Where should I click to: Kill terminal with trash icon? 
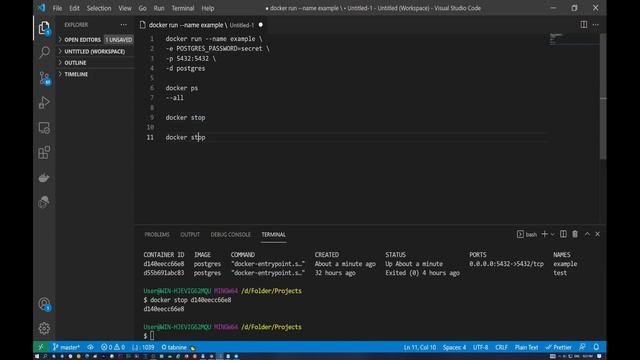coord(575,234)
